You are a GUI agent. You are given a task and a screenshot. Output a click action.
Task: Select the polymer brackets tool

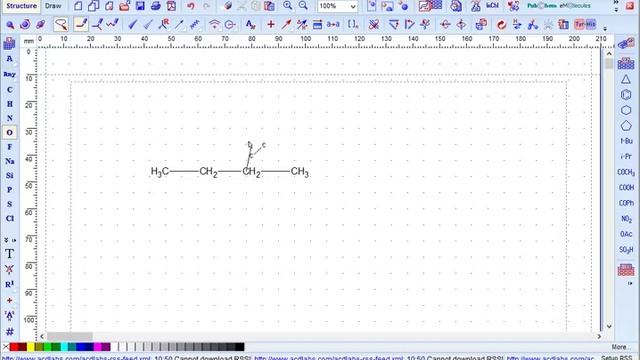(x=353, y=24)
